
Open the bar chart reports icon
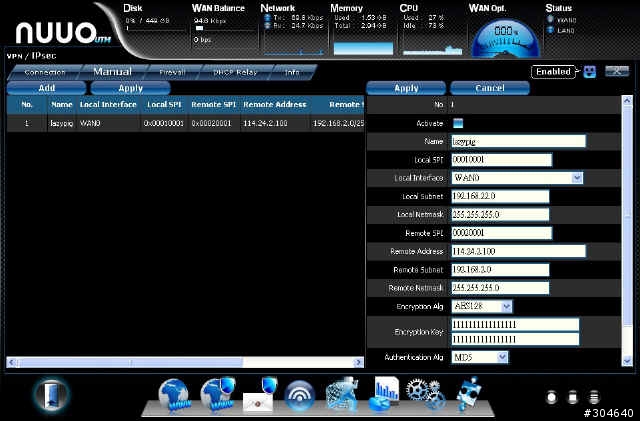(x=384, y=394)
